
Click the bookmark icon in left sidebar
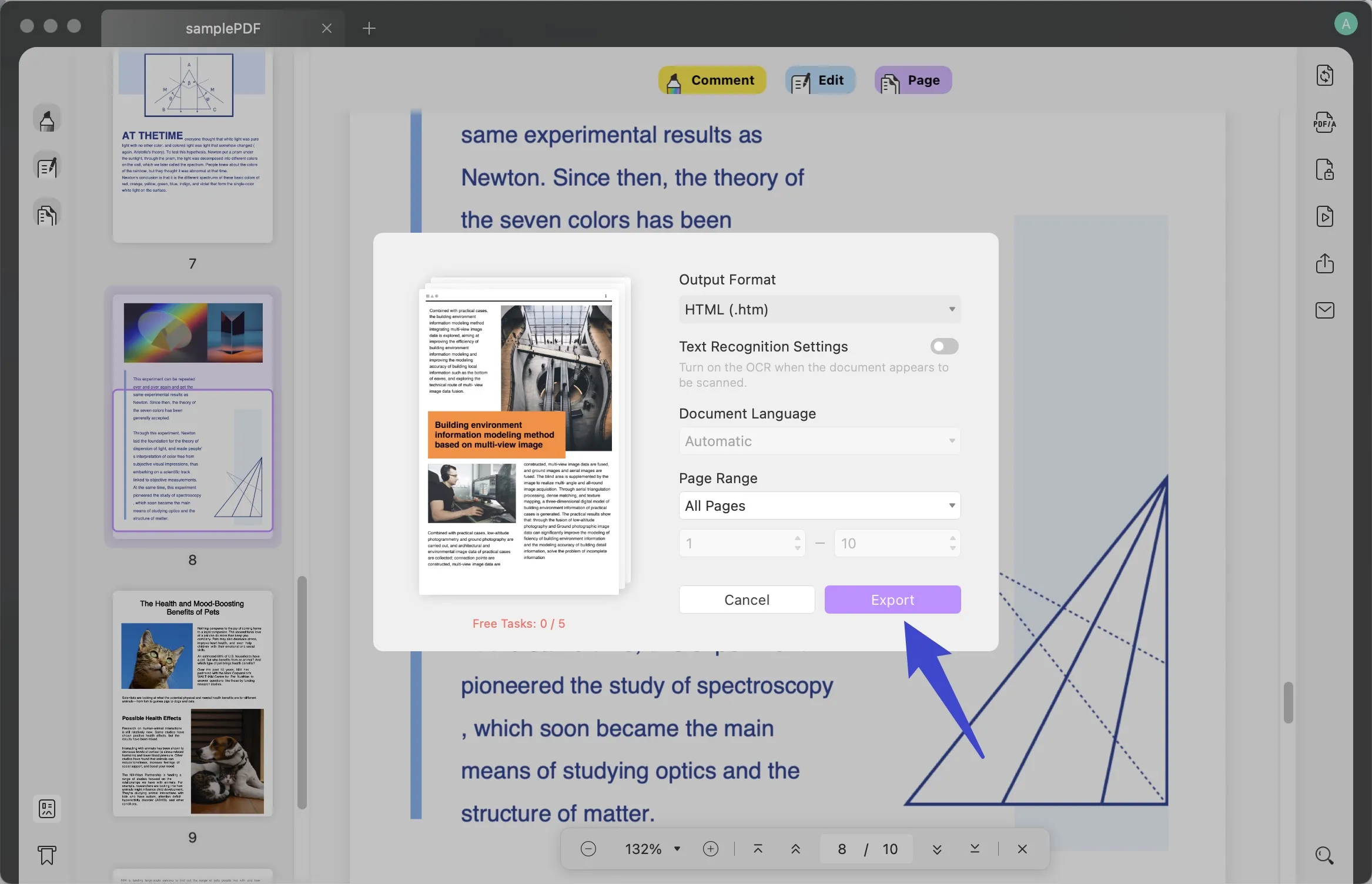tap(47, 855)
